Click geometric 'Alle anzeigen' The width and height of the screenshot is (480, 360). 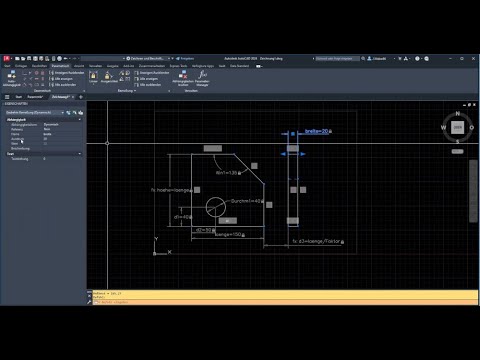[61, 79]
